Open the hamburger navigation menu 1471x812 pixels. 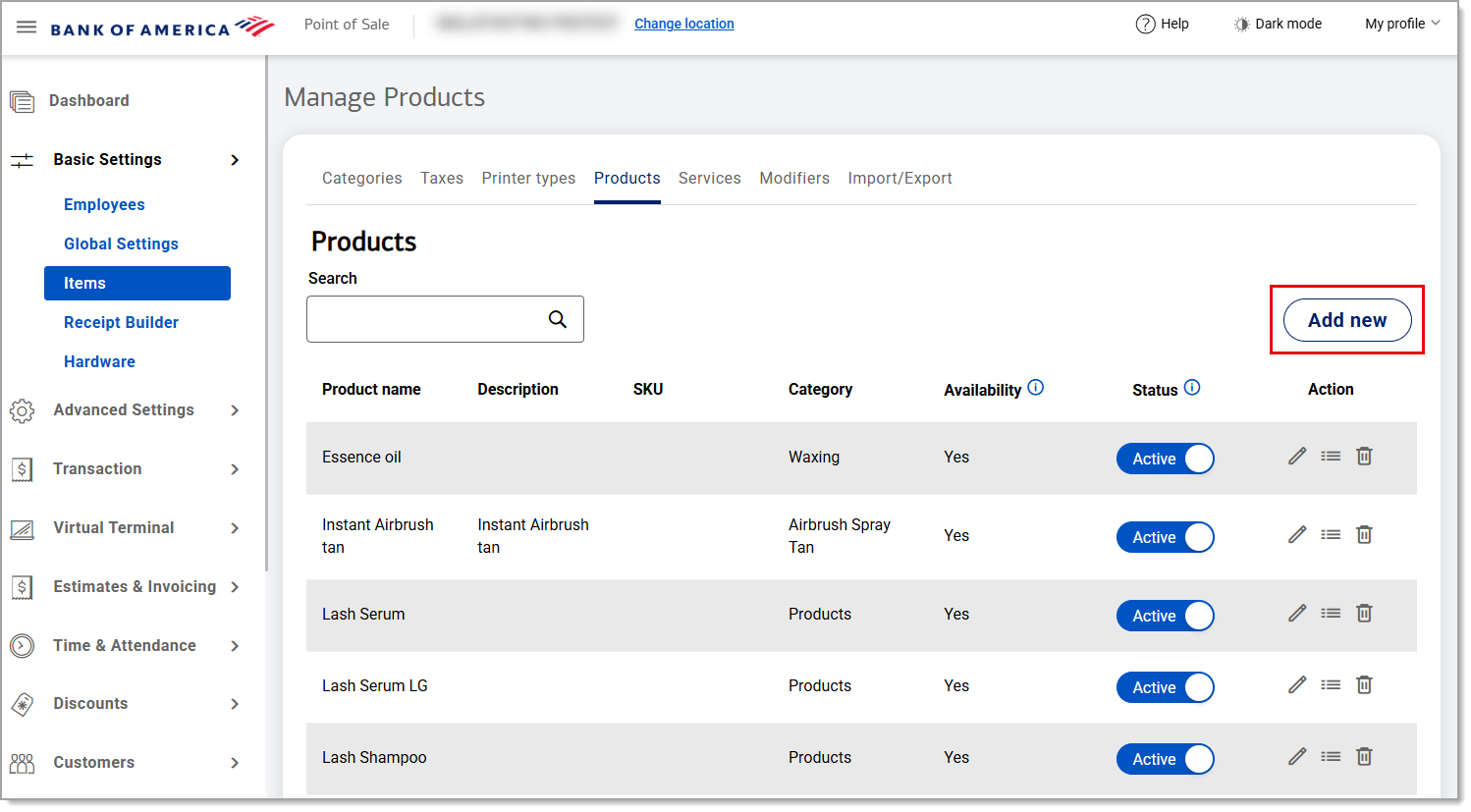tap(26, 26)
